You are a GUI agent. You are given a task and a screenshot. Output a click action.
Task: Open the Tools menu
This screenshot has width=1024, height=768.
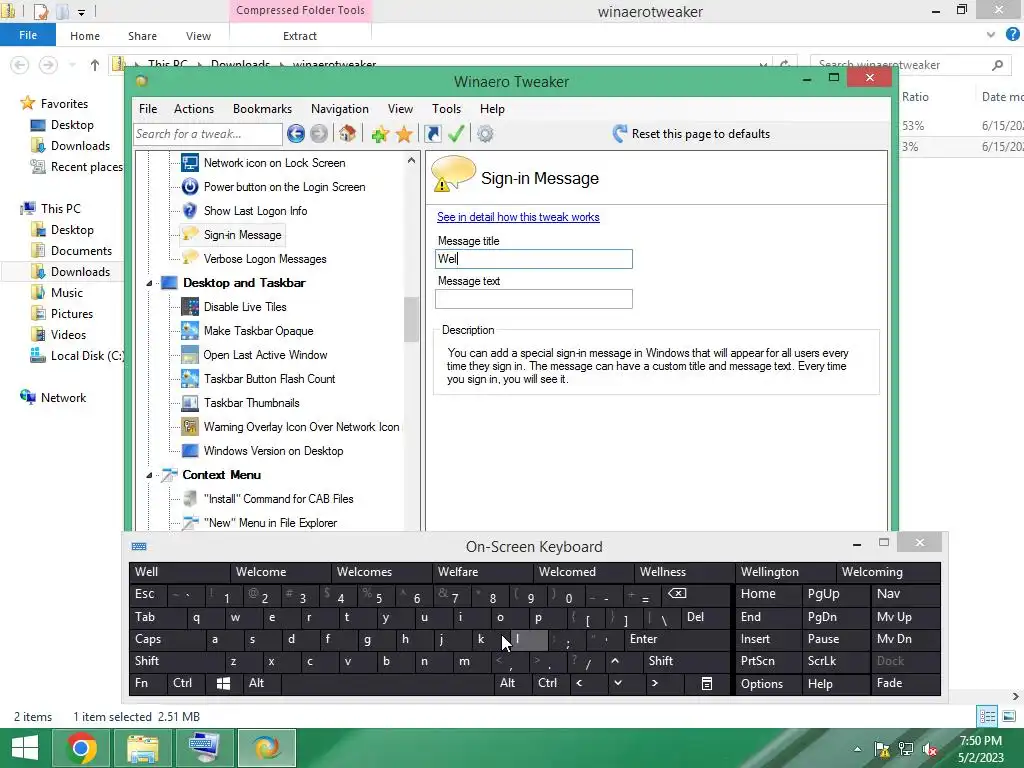click(x=446, y=109)
